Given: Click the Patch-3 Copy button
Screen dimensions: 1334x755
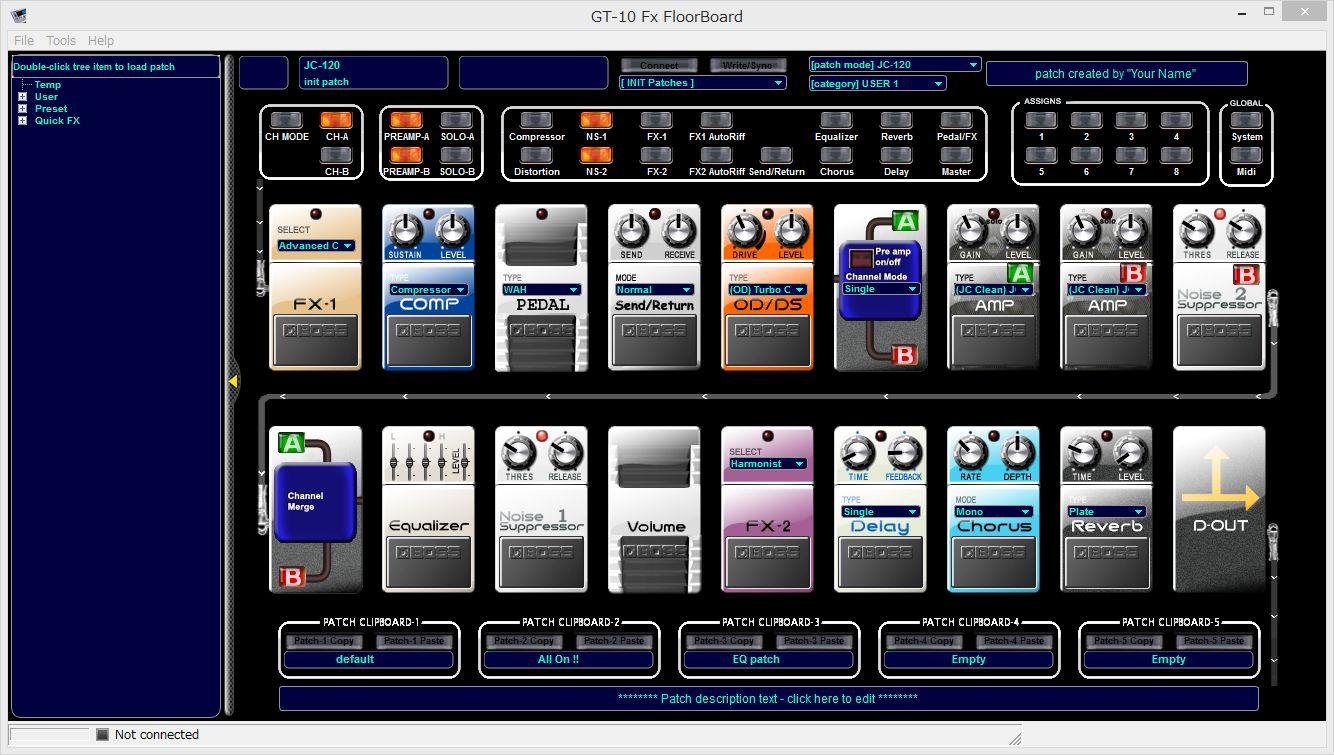Looking at the screenshot, I should point(724,641).
